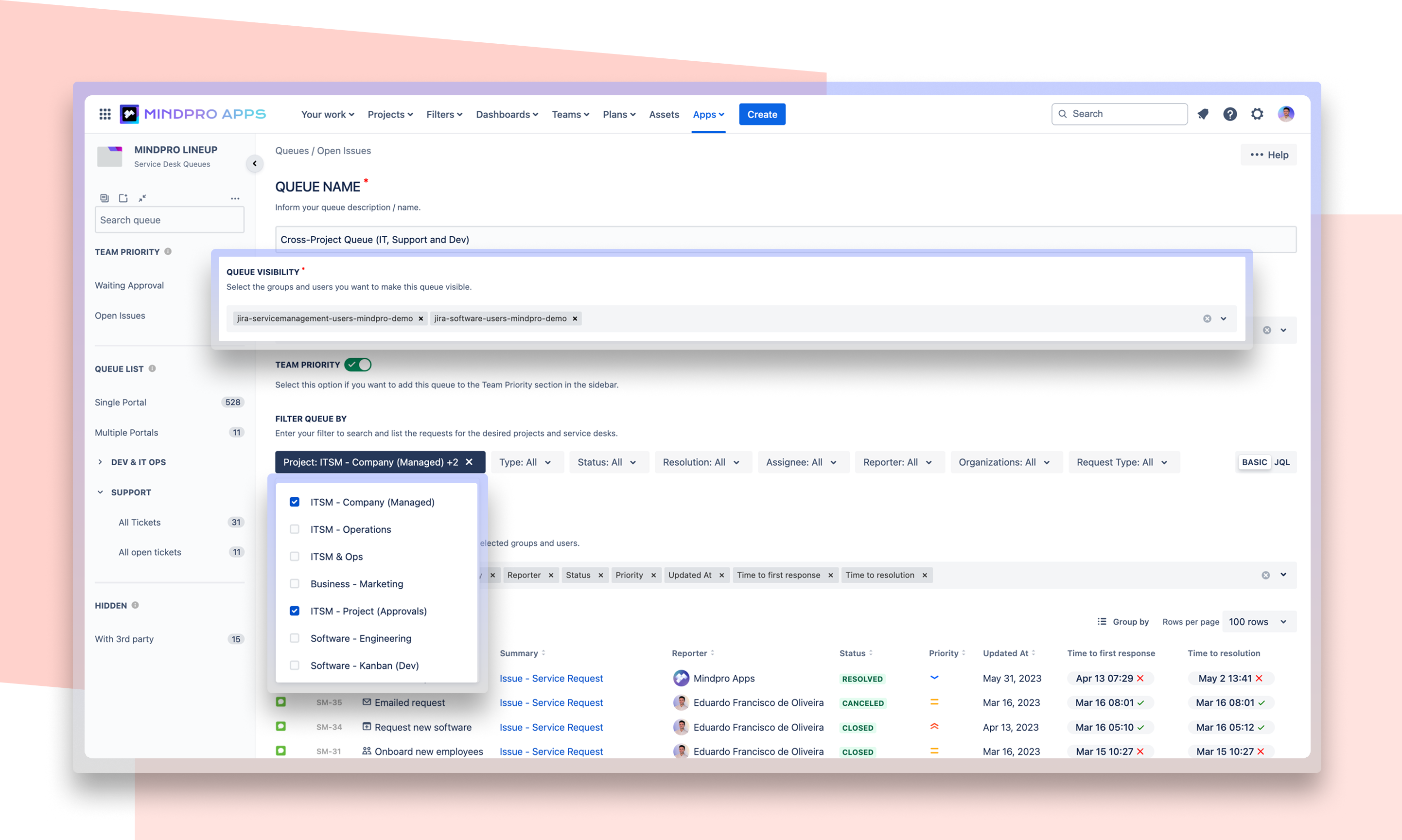Open the Dashboards menu

(x=507, y=114)
